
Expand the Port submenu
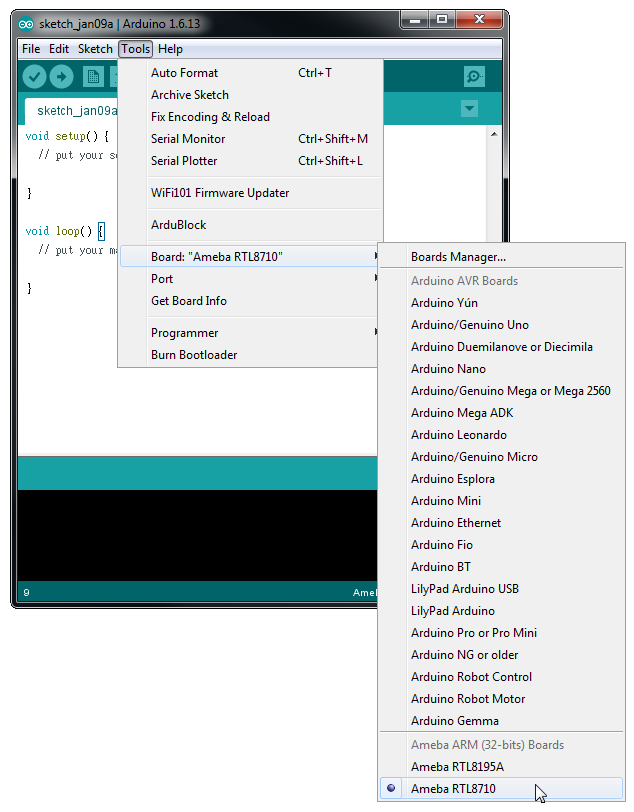tap(249, 279)
